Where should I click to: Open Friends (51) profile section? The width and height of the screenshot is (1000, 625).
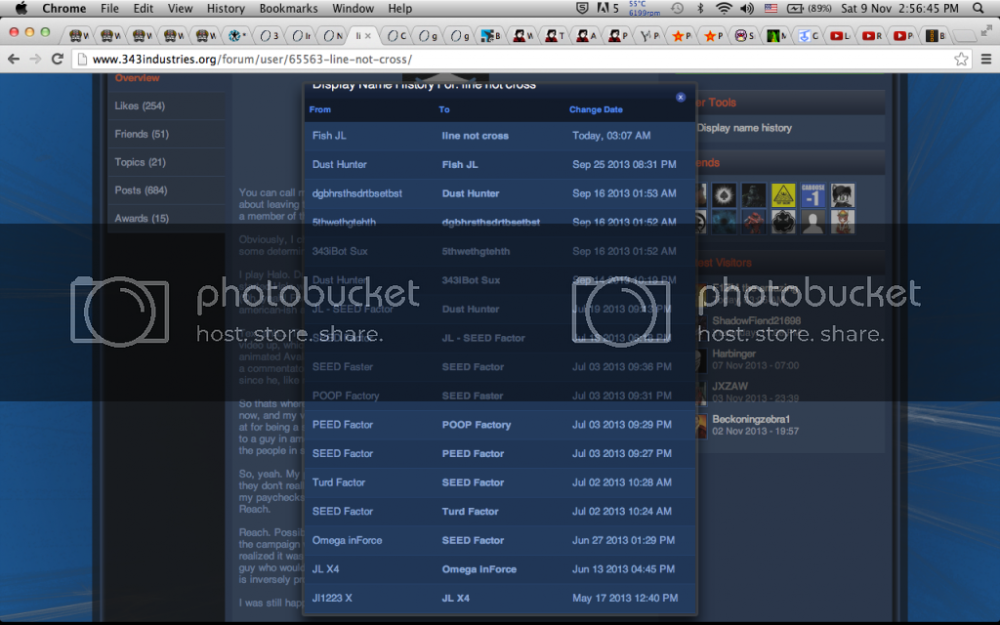click(142, 134)
